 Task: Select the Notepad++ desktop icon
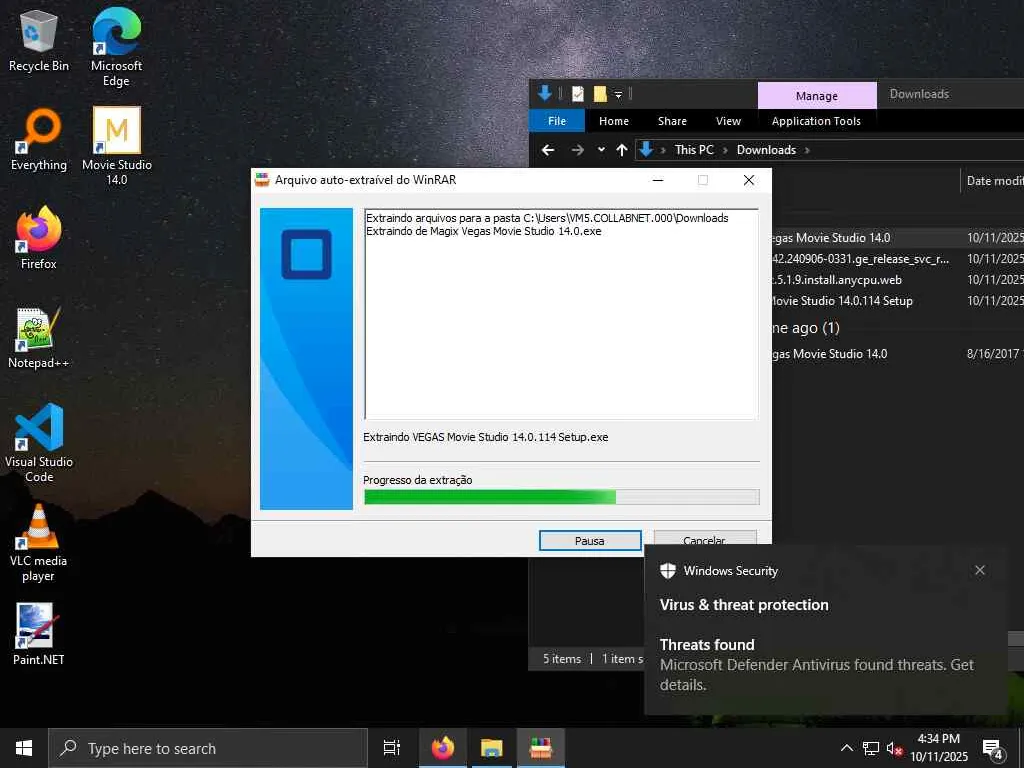coord(39,338)
